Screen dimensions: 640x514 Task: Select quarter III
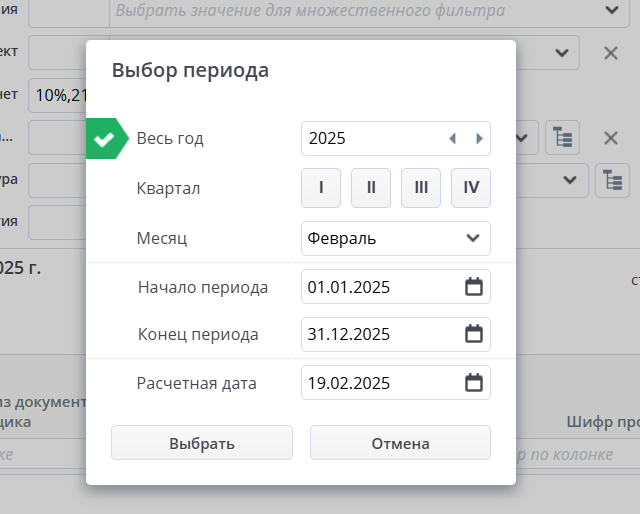(x=421, y=188)
